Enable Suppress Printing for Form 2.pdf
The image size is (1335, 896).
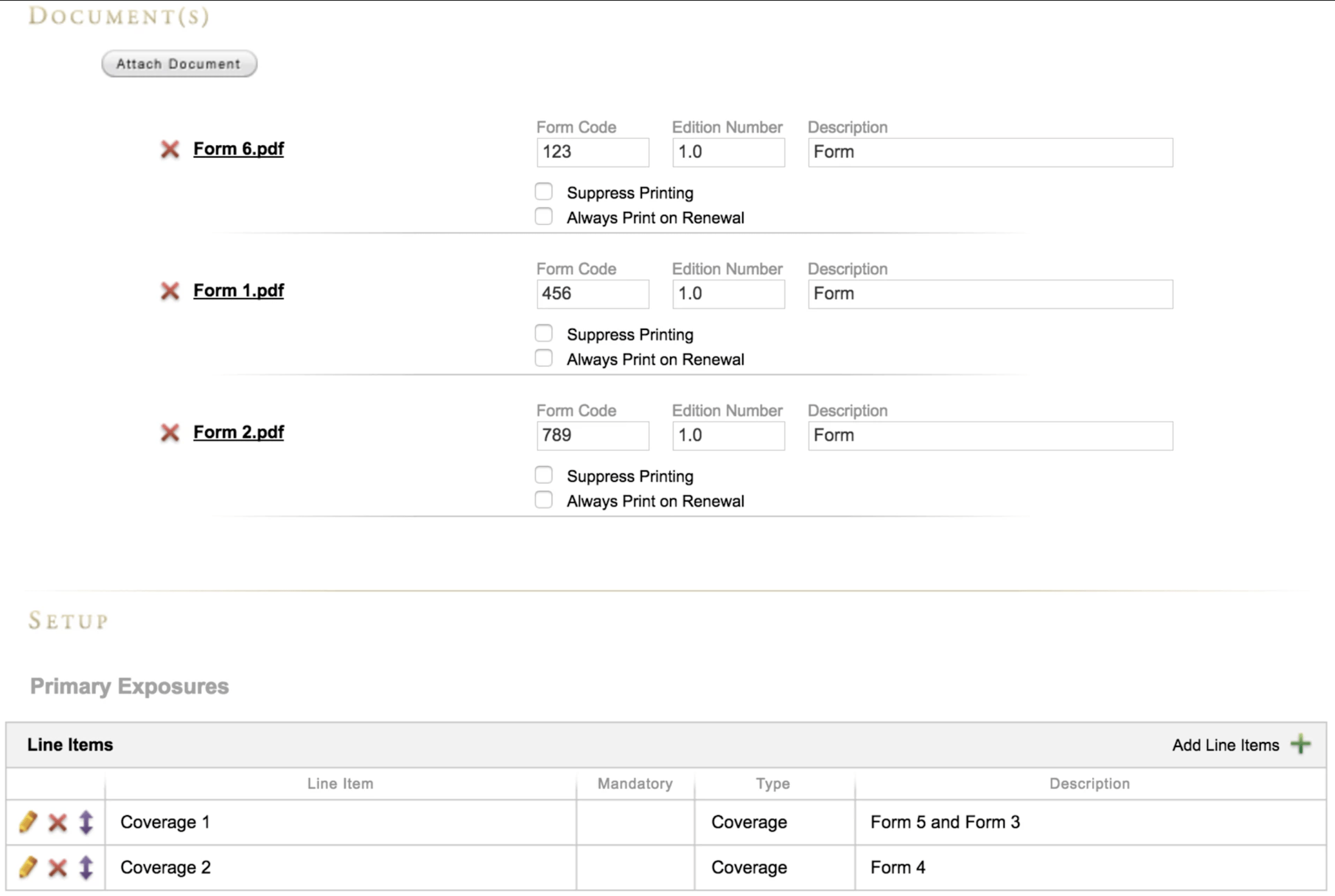[544, 474]
